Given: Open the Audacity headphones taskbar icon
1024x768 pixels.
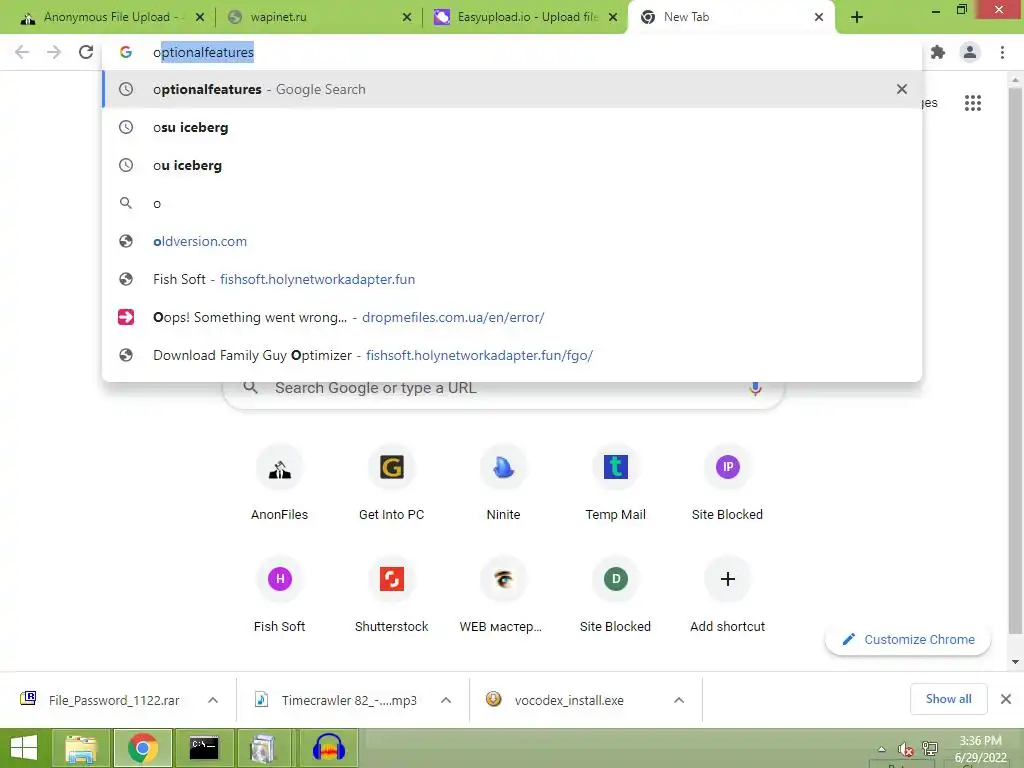Looking at the screenshot, I should pyautogui.click(x=328, y=748).
